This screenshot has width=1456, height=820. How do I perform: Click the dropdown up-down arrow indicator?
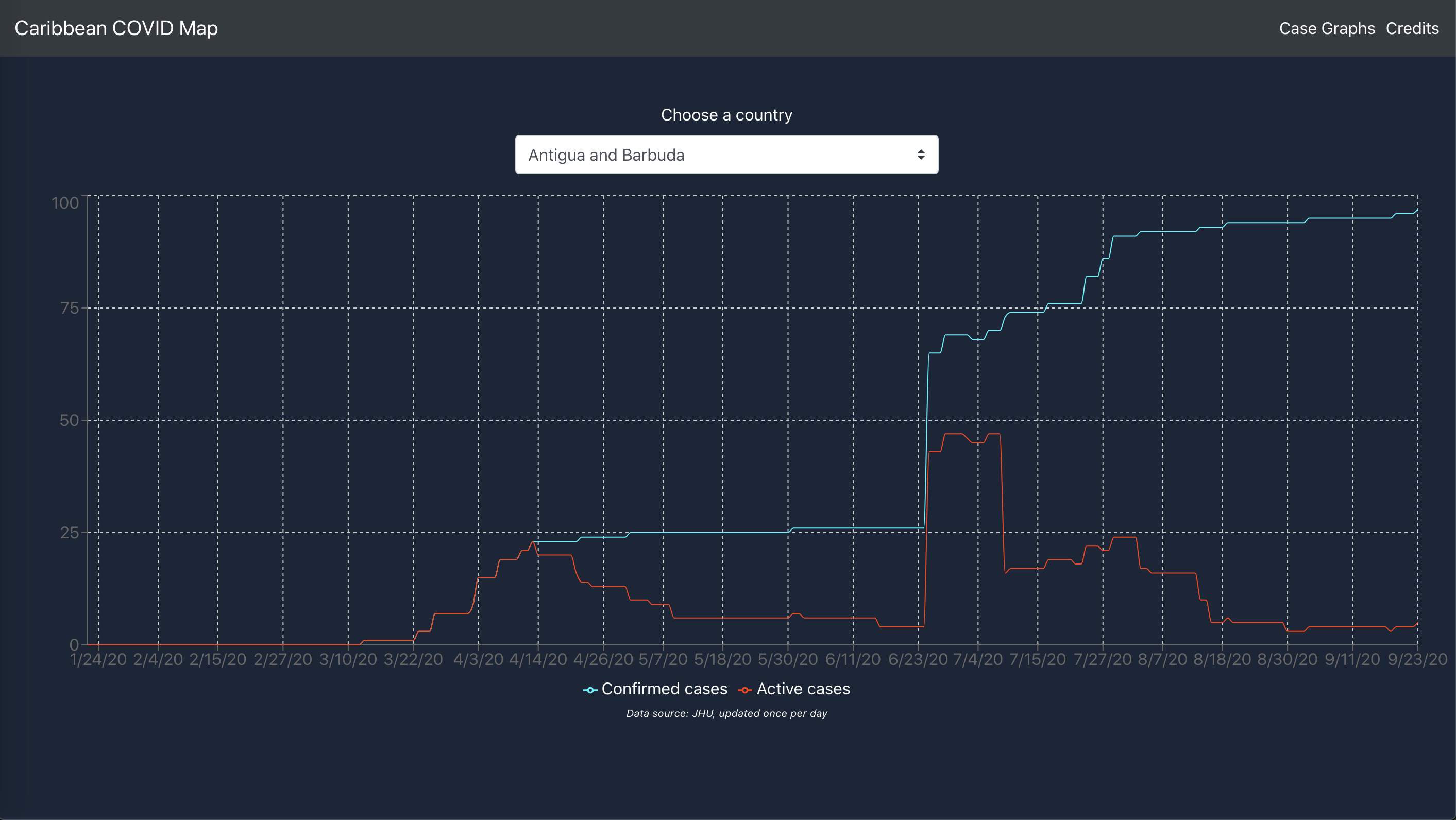921,155
